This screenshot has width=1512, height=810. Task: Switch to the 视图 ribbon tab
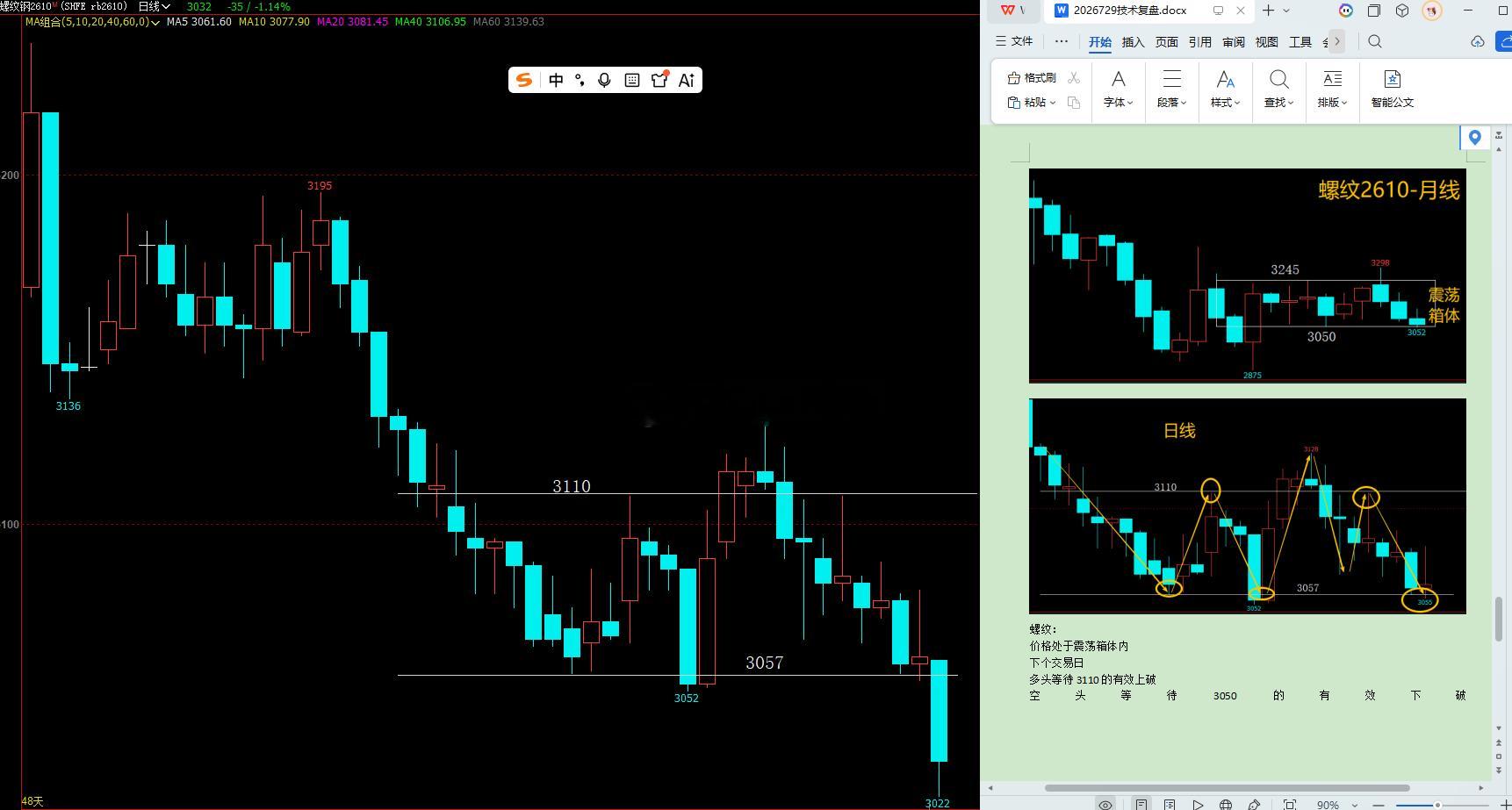pyautogui.click(x=1267, y=42)
